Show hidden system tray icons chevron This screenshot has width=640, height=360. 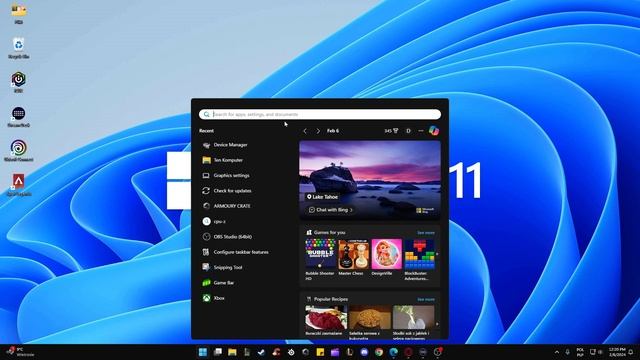click(x=557, y=352)
